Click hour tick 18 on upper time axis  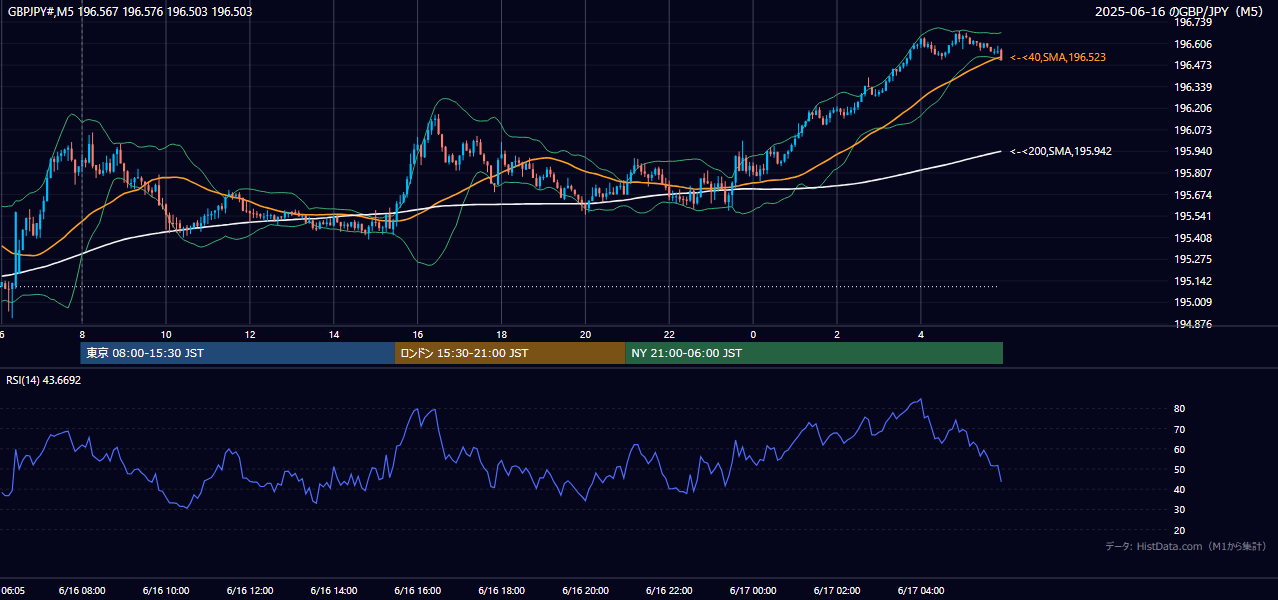[502, 334]
